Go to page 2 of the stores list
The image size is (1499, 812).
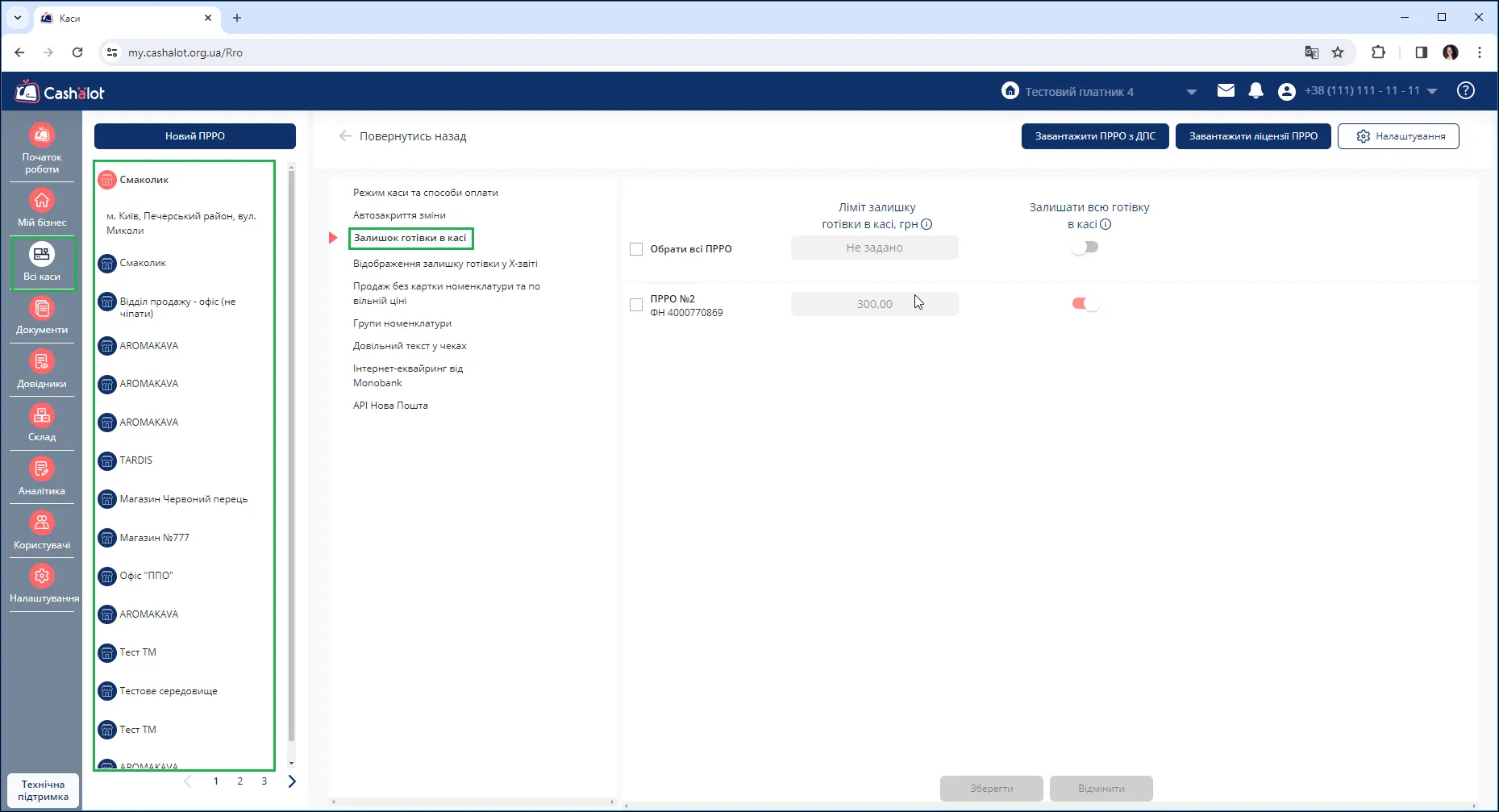[x=239, y=781]
